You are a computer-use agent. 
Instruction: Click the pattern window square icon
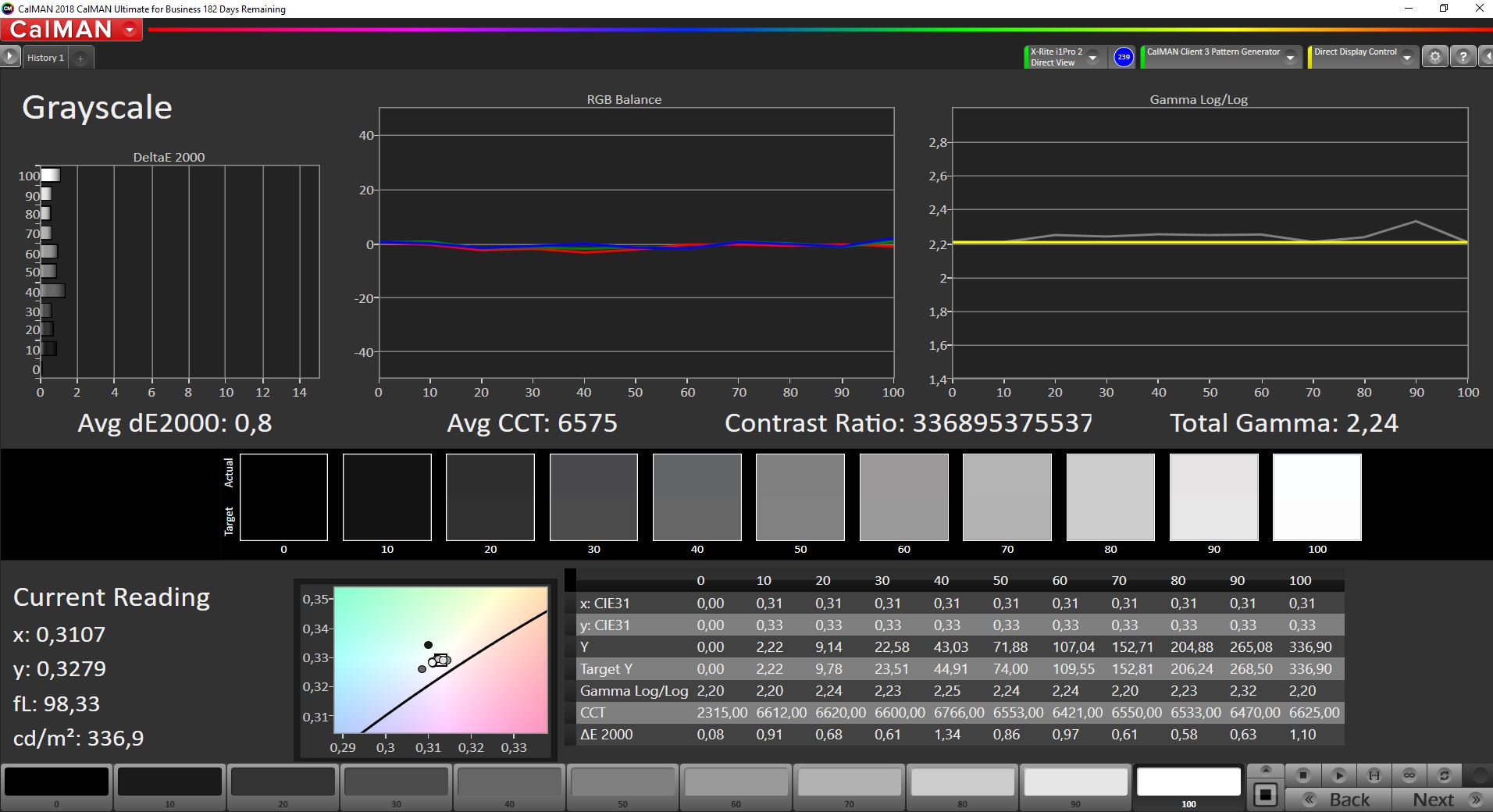1265,795
